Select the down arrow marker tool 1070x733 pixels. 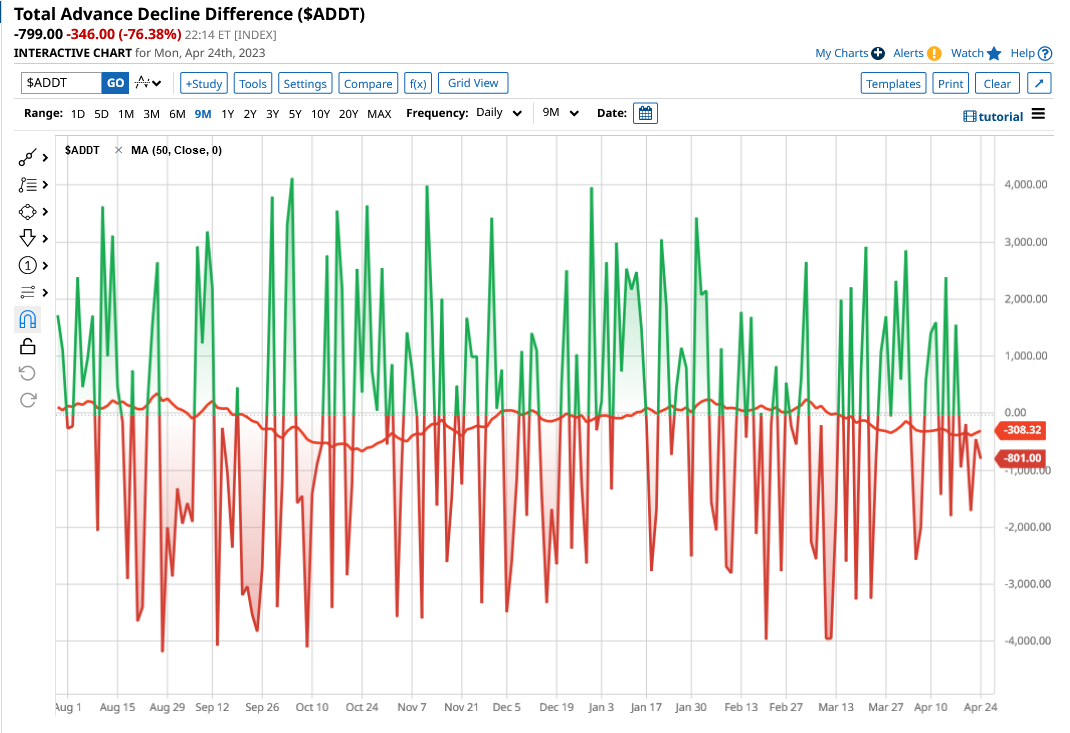point(28,238)
